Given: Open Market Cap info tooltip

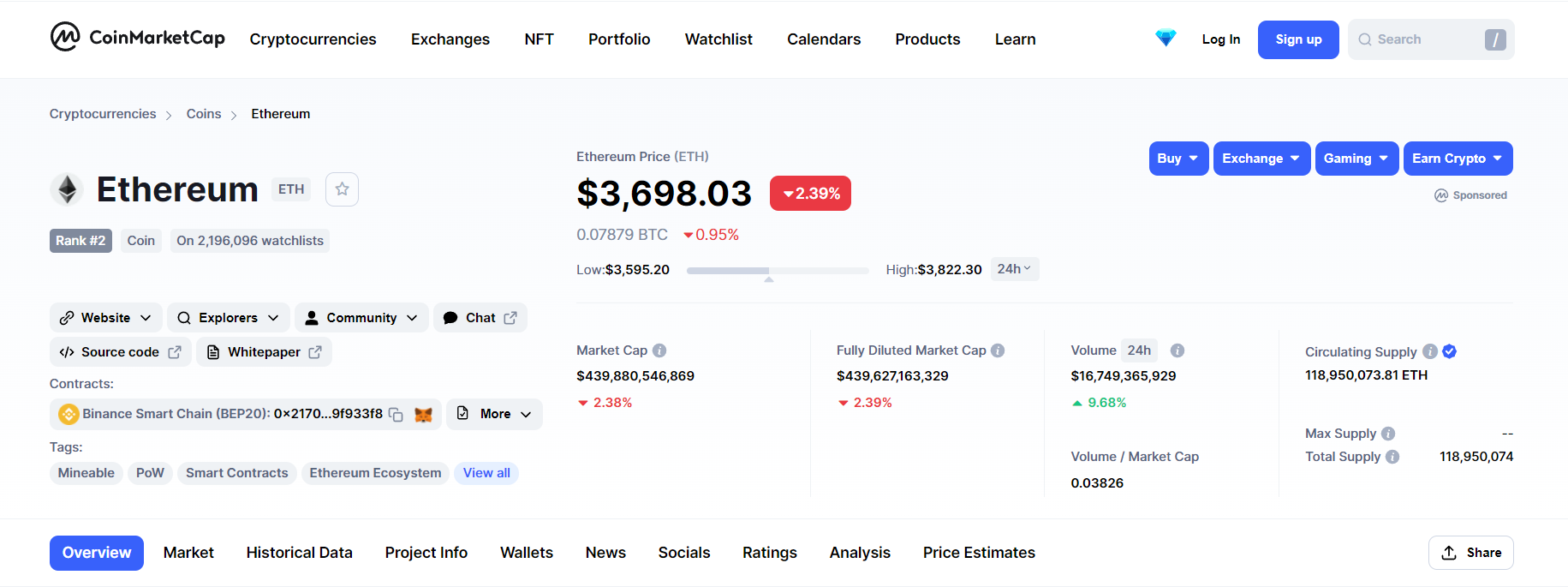Looking at the screenshot, I should pos(659,350).
